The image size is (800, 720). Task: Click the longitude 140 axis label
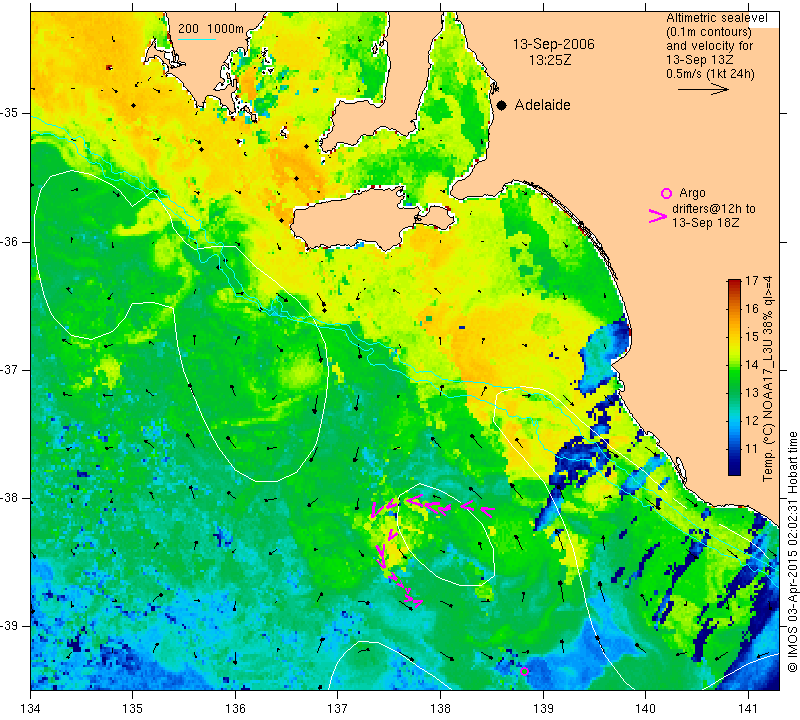tap(645, 709)
